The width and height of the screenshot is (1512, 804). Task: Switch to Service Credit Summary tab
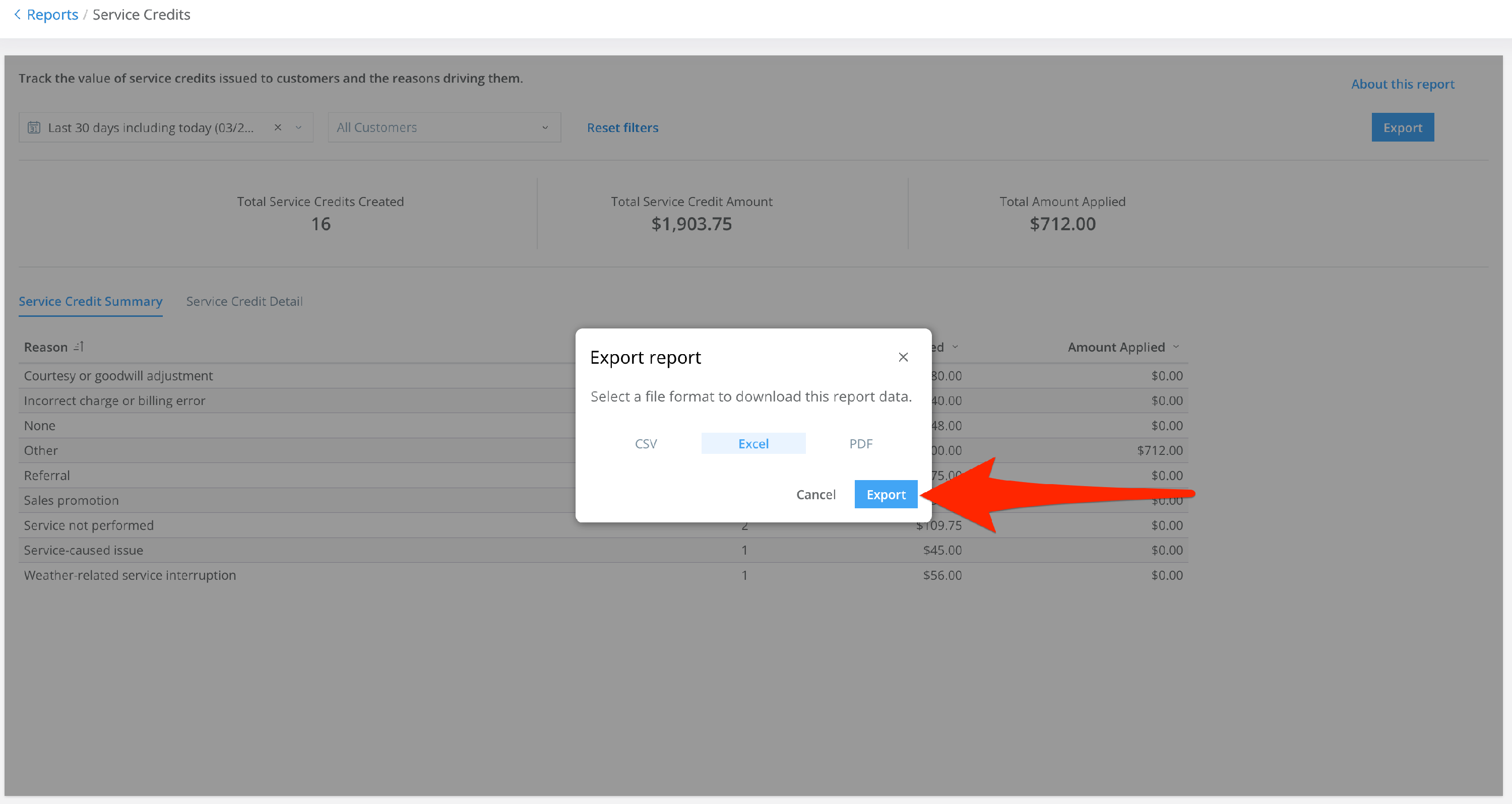90,301
